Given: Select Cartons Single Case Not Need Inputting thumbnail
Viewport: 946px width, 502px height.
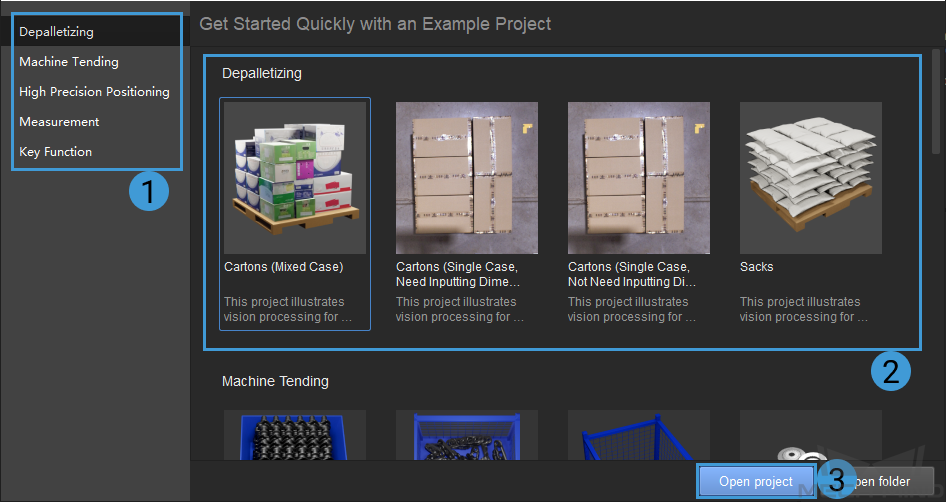Looking at the screenshot, I should click(639, 178).
